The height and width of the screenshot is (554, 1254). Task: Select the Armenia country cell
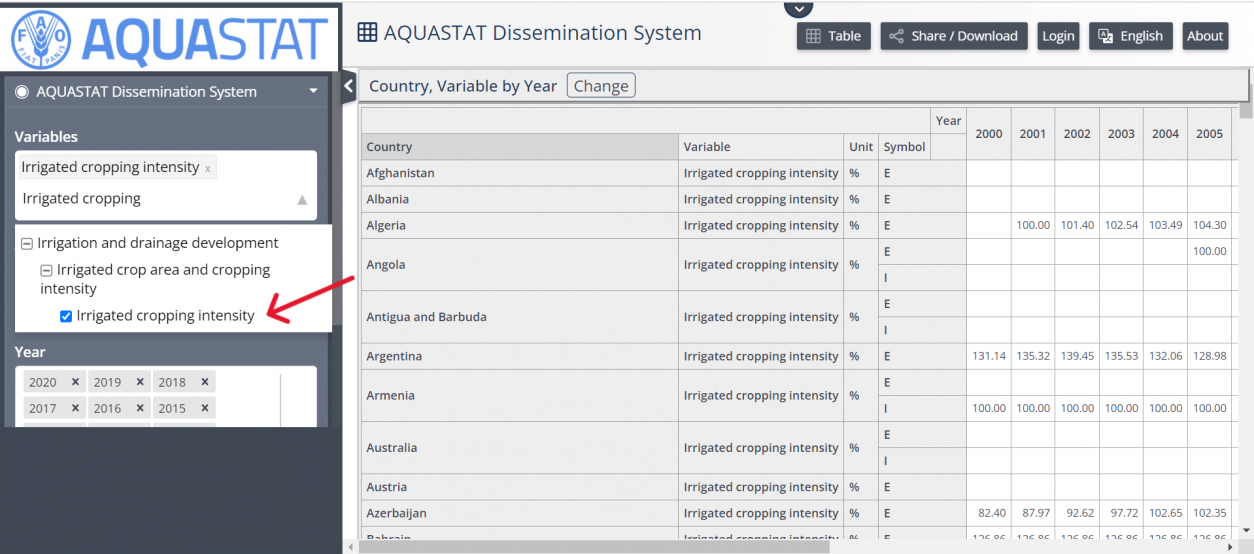(x=520, y=395)
